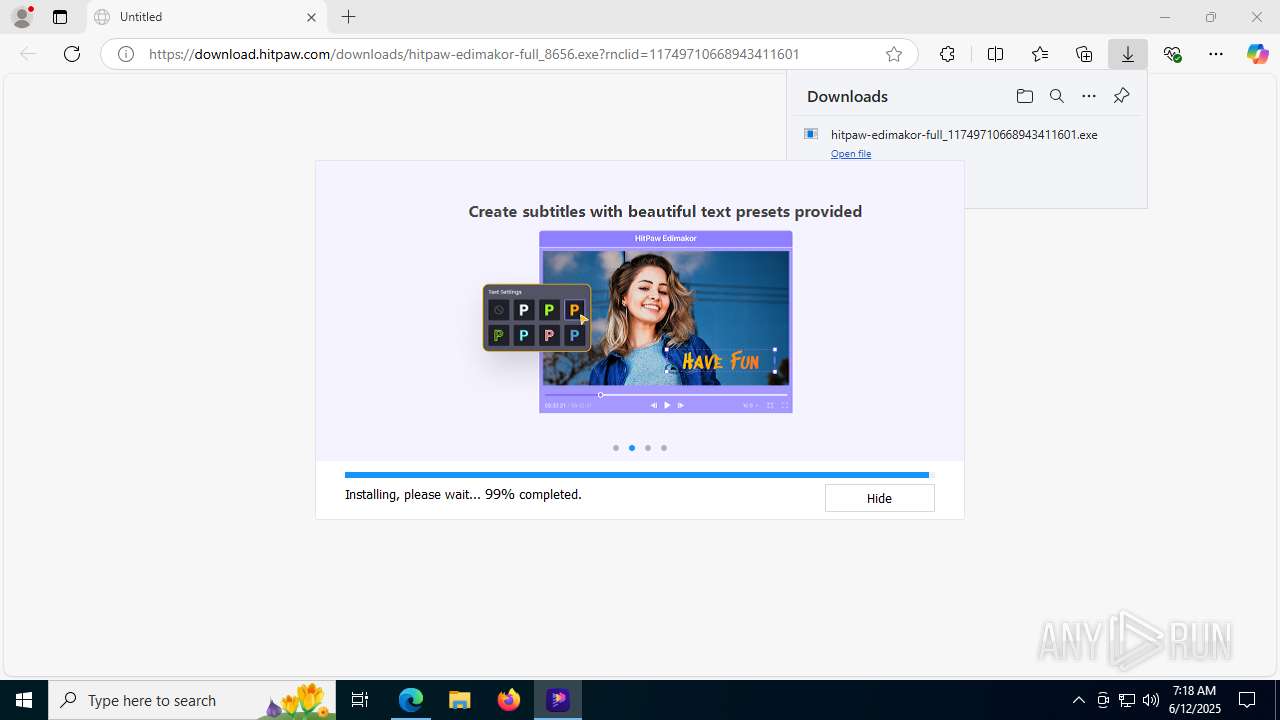Image resolution: width=1280 pixels, height=720 pixels.
Task: Add this page to favorites star
Action: (x=894, y=54)
